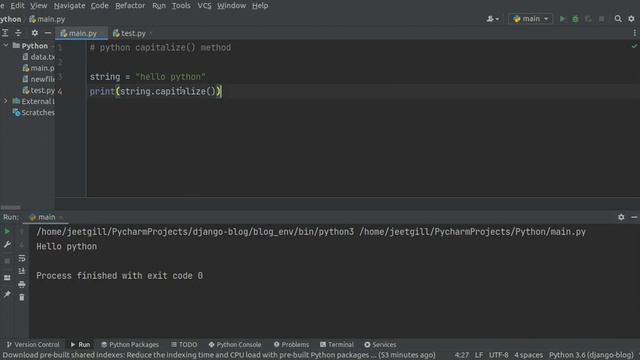Start debugging with the bug icon
The height and width of the screenshot is (360, 640).
point(575,19)
